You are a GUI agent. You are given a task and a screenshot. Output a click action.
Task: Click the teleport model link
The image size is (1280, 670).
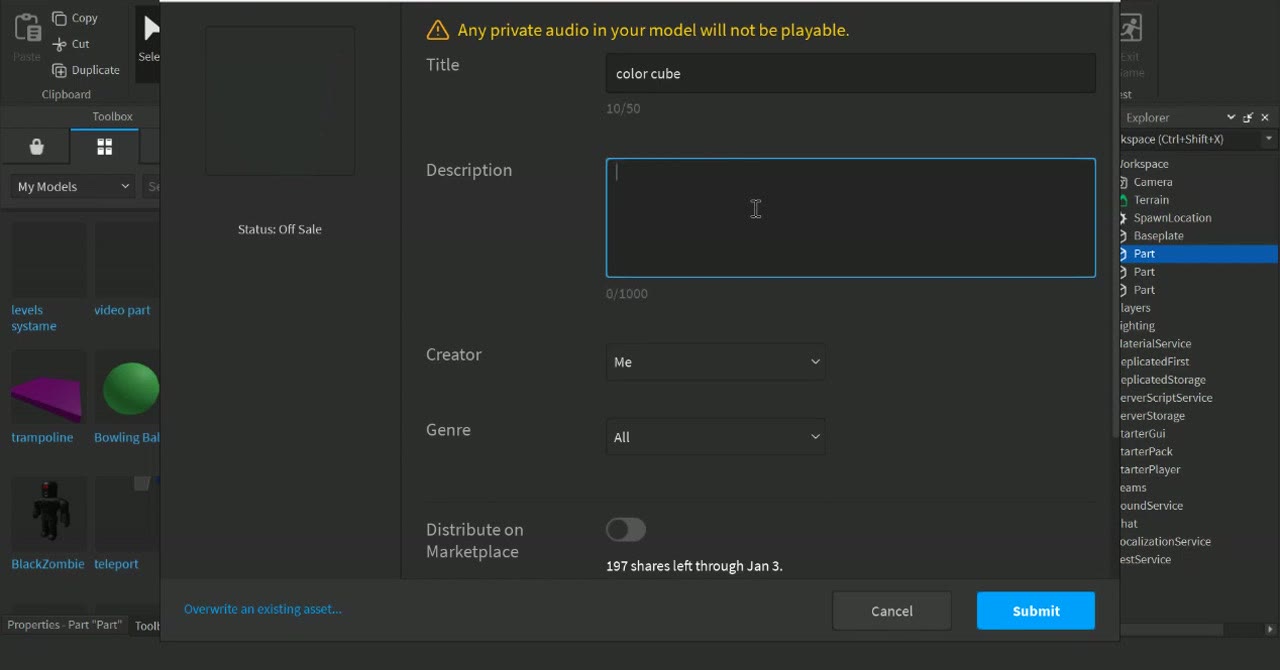[x=116, y=564]
